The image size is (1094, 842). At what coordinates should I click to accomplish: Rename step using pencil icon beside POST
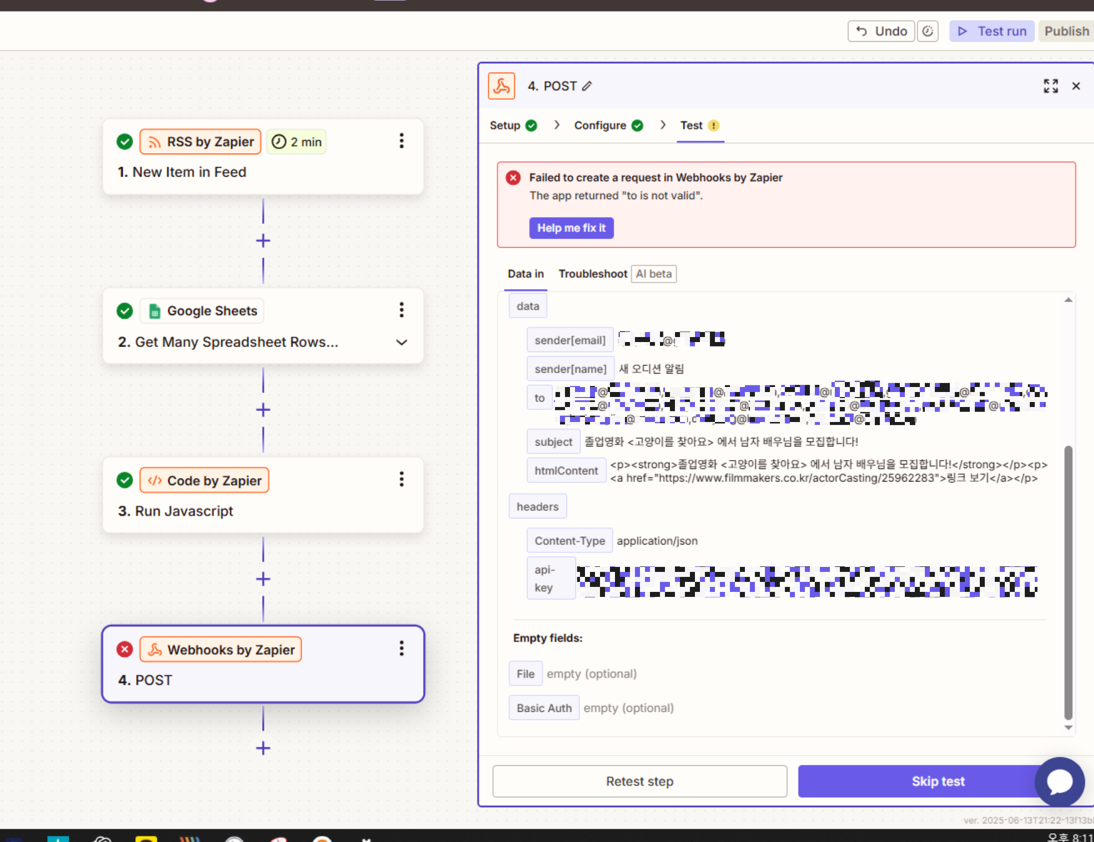coord(587,86)
